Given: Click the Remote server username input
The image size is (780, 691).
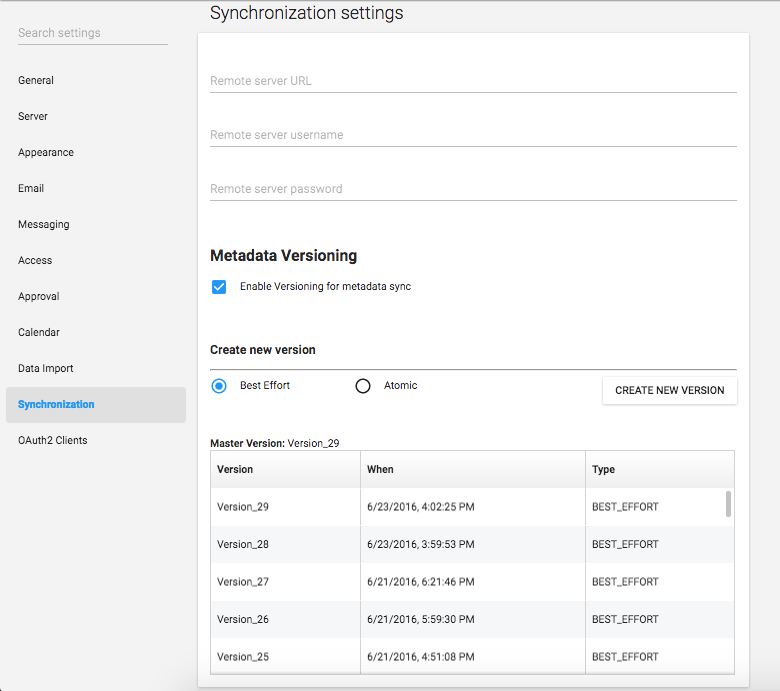Looking at the screenshot, I should (x=472, y=135).
